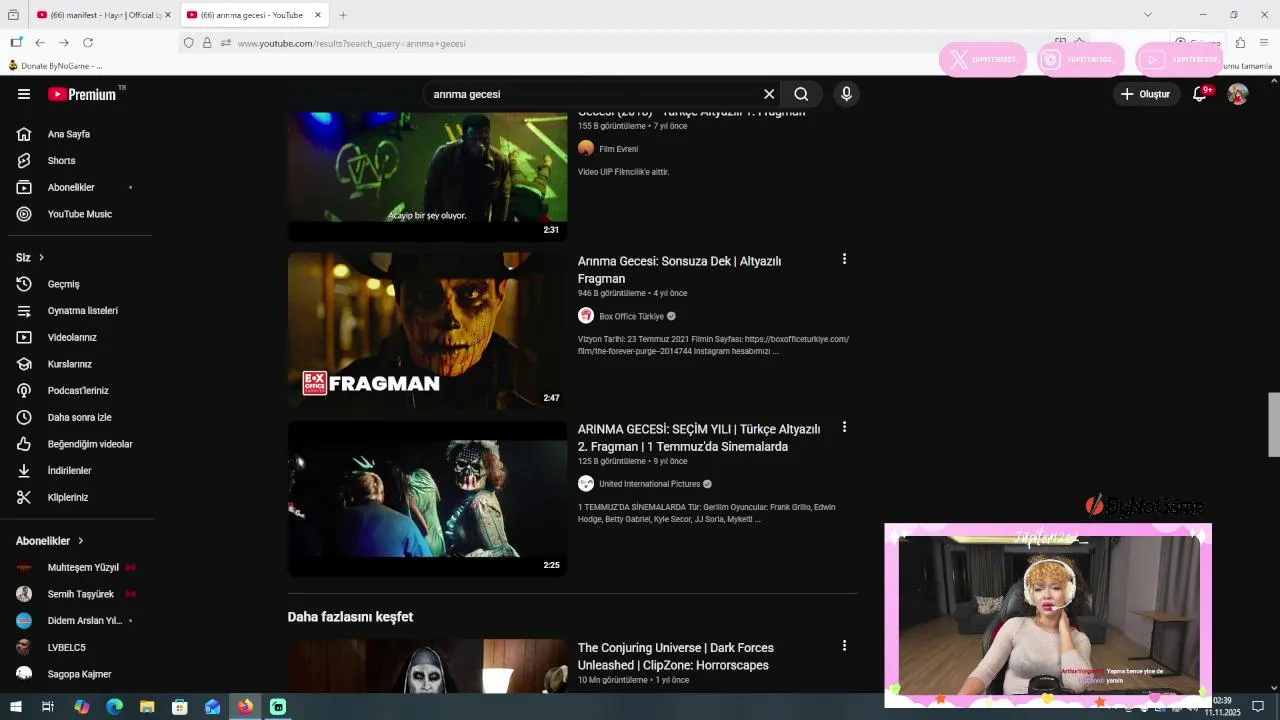Open the YouTube hamburger guide menu

(24, 94)
